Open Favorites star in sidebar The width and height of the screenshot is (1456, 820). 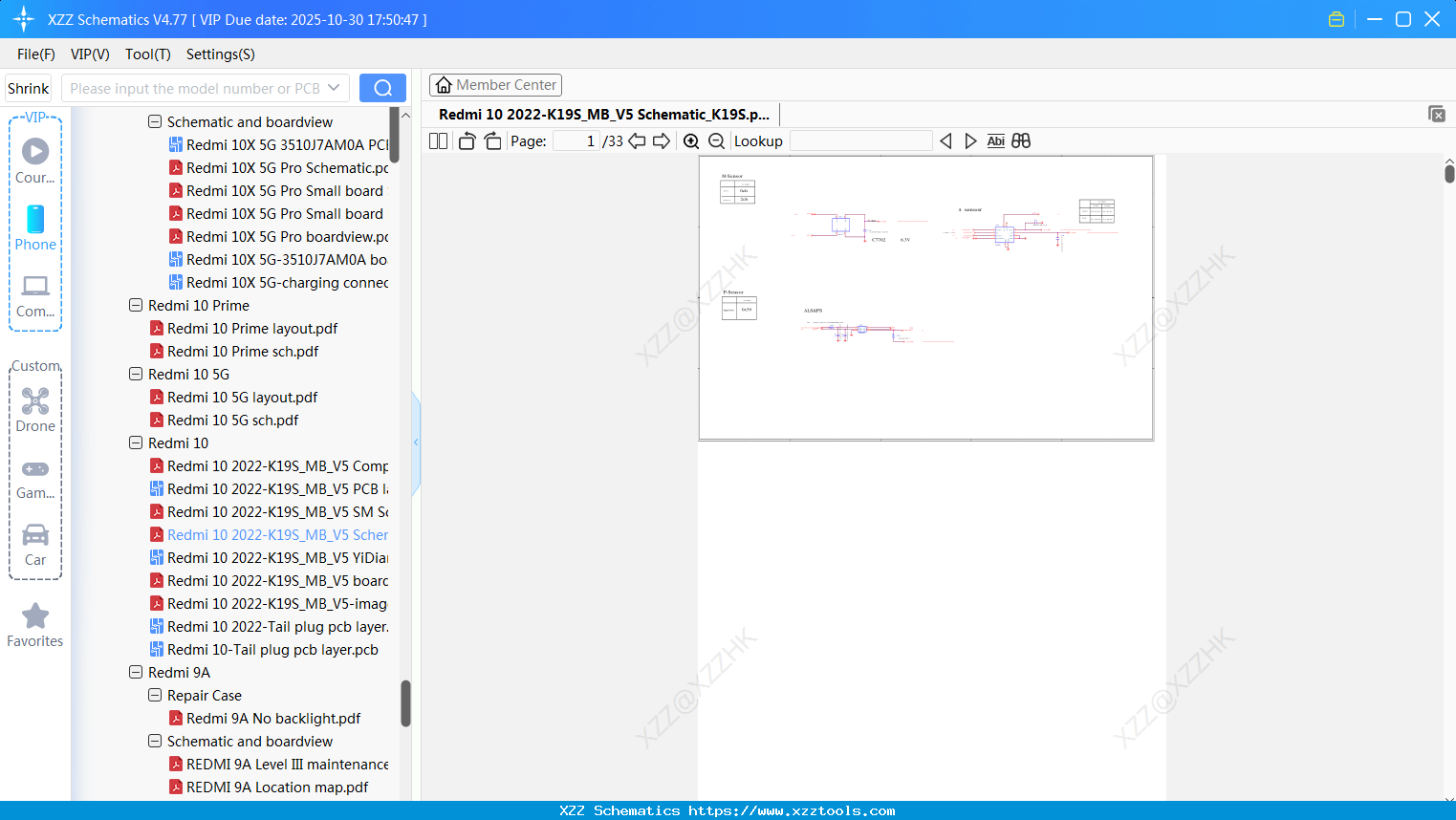[x=35, y=625]
